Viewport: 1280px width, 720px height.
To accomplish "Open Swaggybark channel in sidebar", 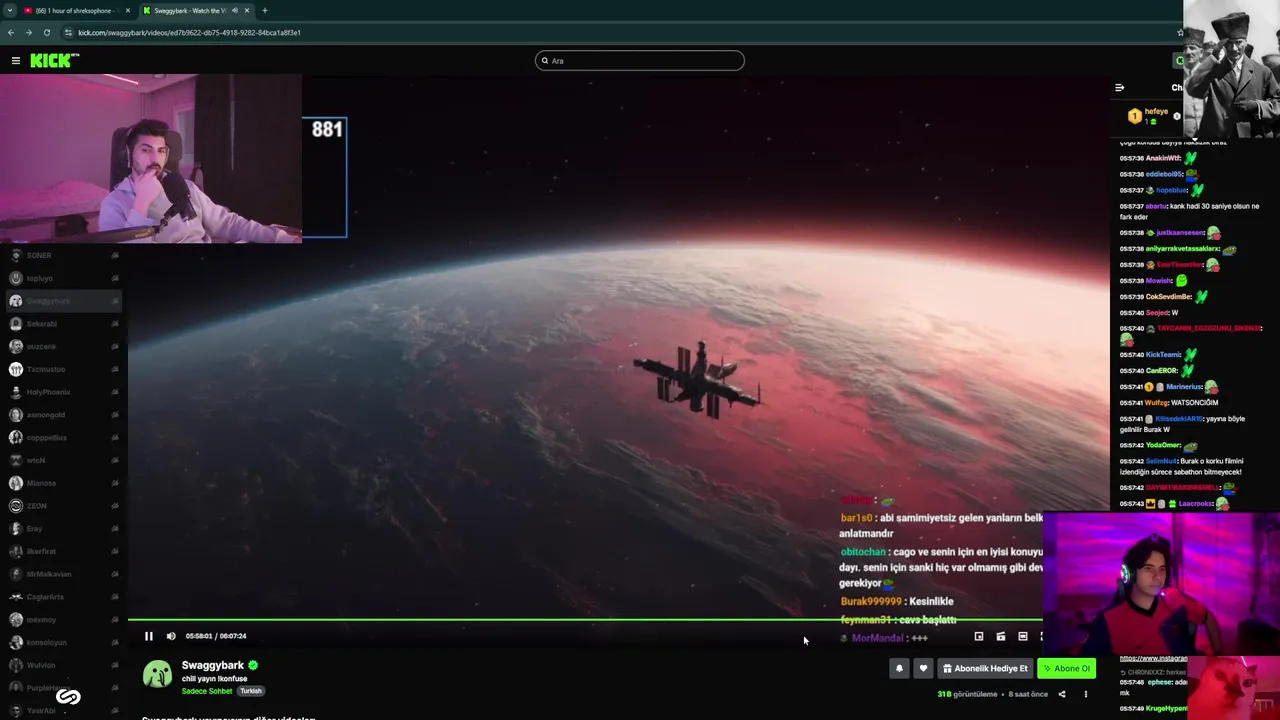I will [x=63, y=301].
